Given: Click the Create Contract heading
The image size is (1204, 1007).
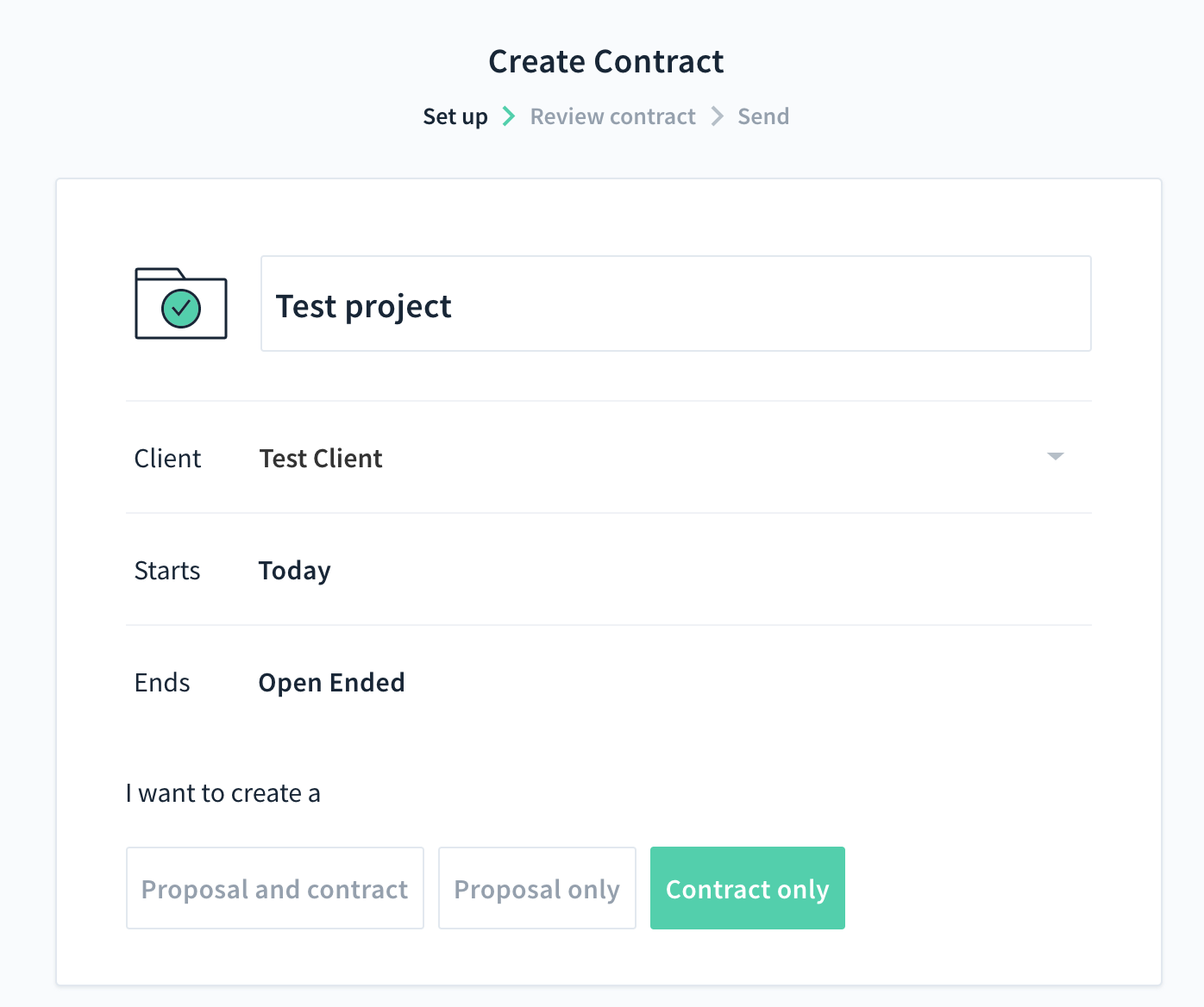Looking at the screenshot, I should pos(605,62).
